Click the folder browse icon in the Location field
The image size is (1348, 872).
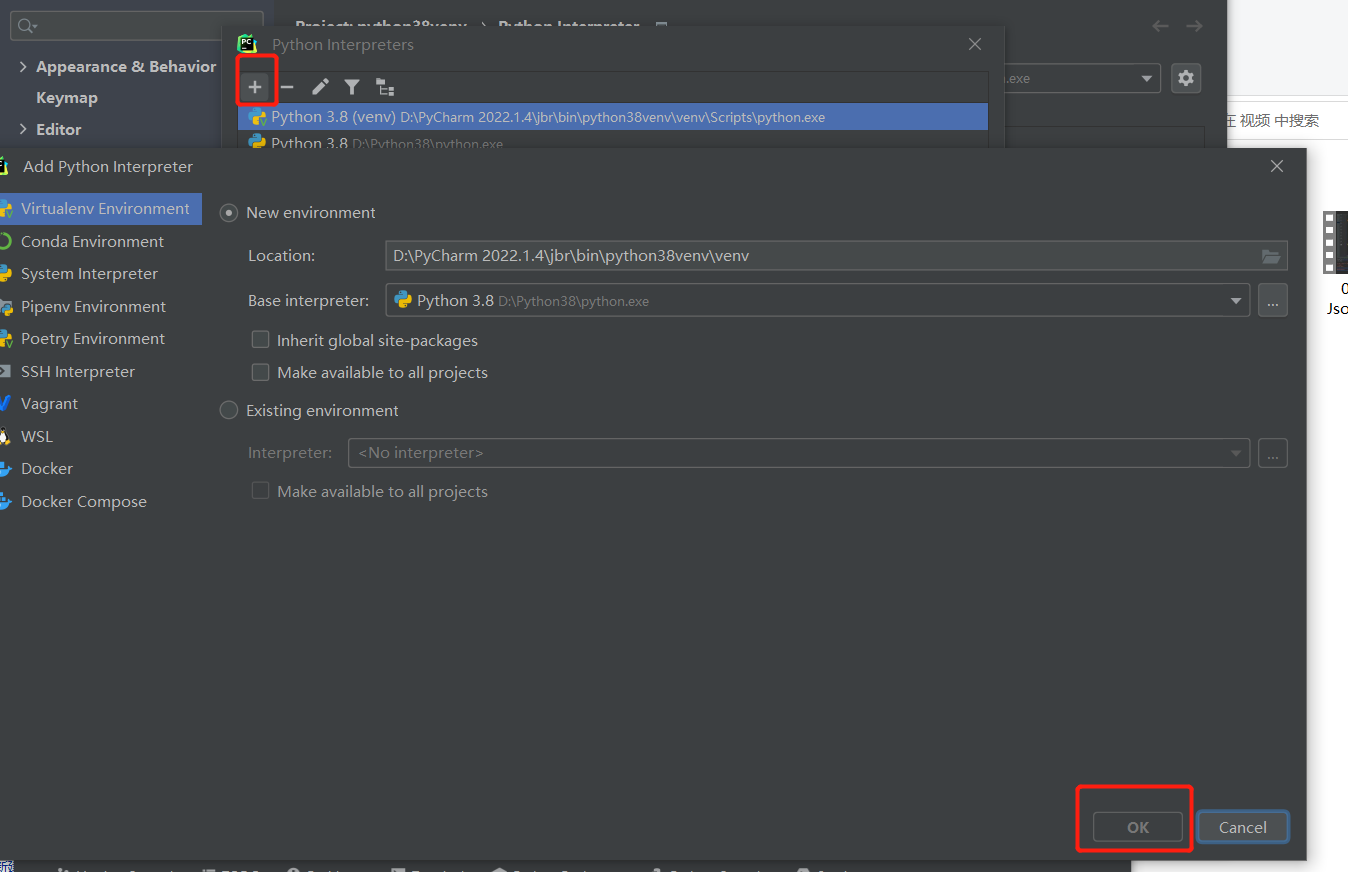point(1271,256)
